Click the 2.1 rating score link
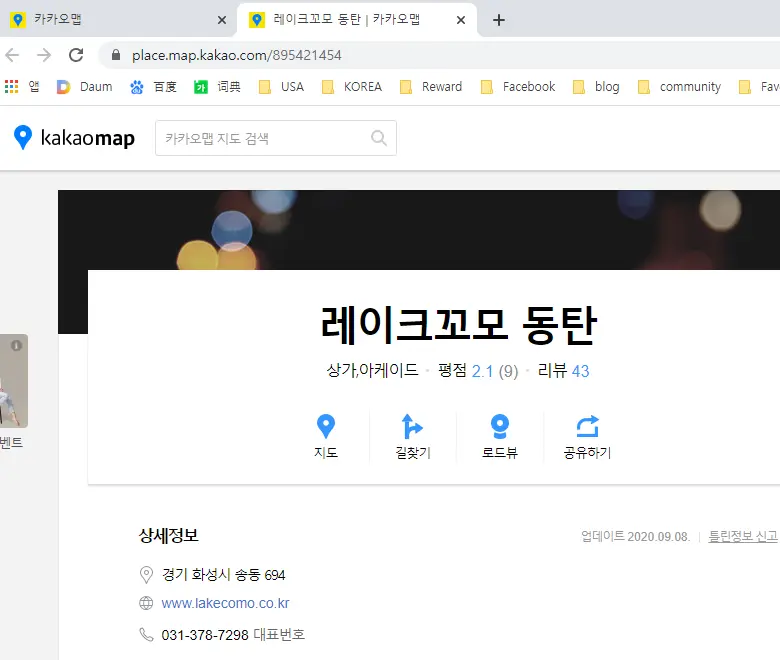This screenshot has height=660, width=780. pos(482,371)
